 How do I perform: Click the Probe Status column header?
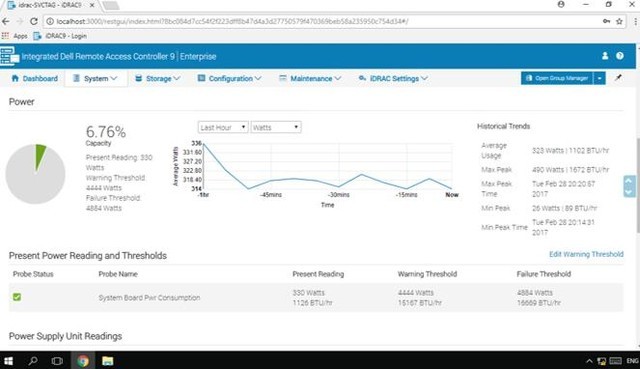(x=33, y=274)
